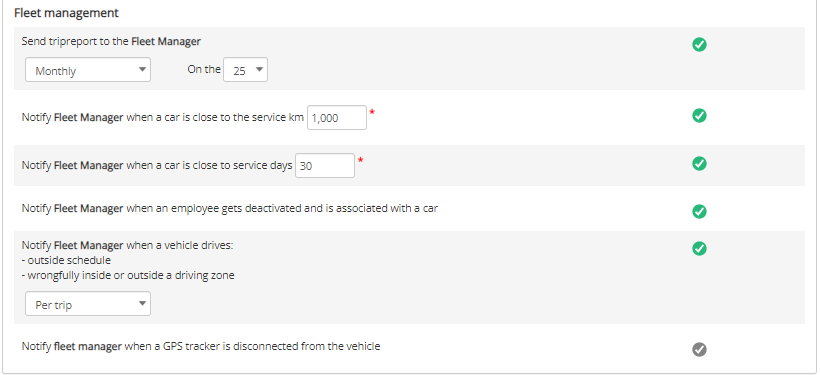Open the day 25 dropdown
The height and width of the screenshot is (375, 820).
245,70
